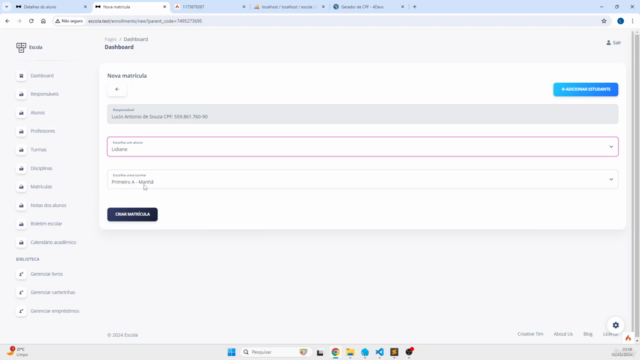This screenshot has height=360, width=640.
Task: Go to Responsáveis menu item
Action: tap(44, 94)
